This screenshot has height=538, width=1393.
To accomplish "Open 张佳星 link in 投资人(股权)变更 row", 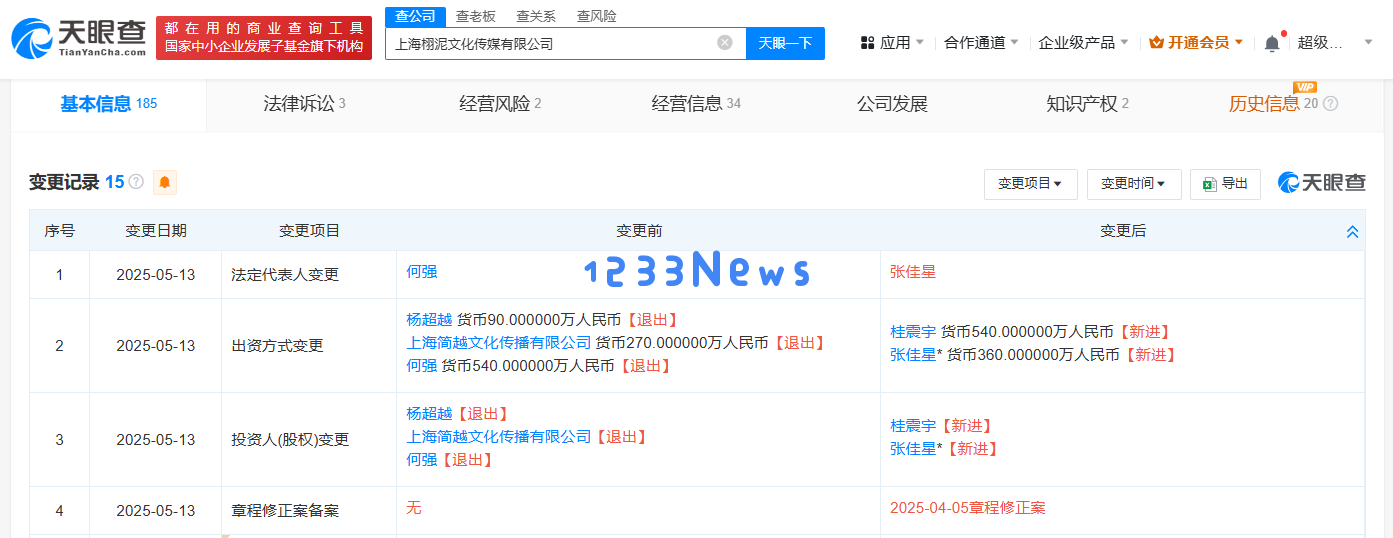I will coord(913,449).
